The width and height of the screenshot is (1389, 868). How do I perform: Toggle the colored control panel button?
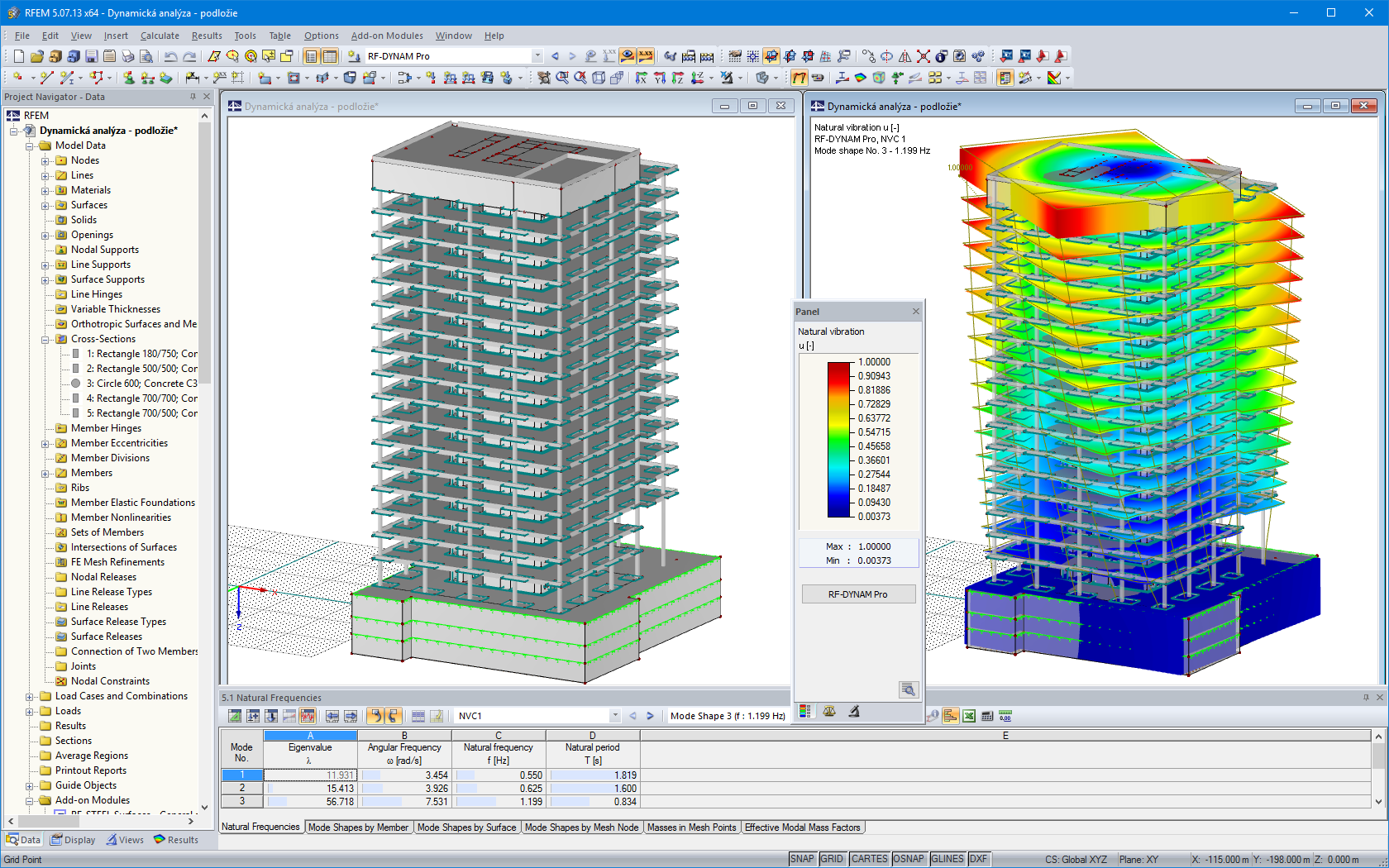1005,78
